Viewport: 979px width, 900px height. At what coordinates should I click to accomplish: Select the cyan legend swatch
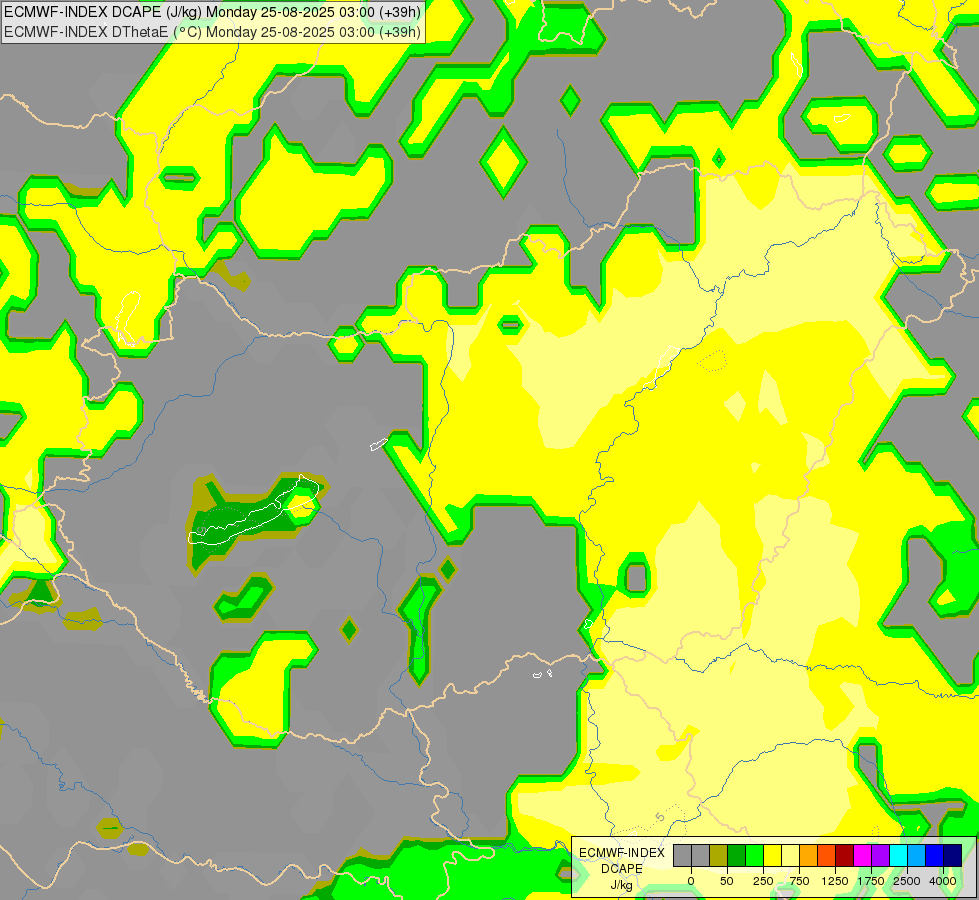click(898, 855)
